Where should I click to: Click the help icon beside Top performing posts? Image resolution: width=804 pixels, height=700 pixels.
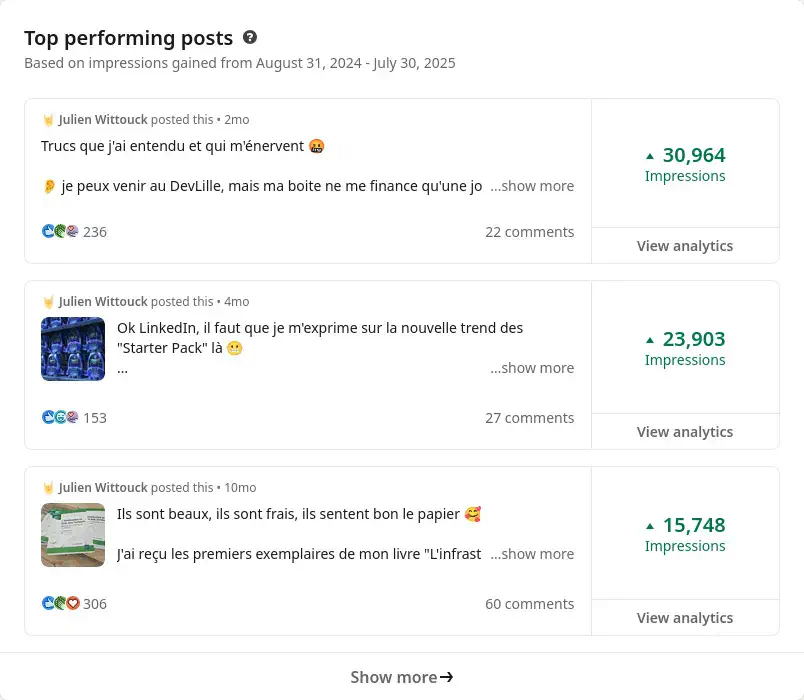(250, 38)
